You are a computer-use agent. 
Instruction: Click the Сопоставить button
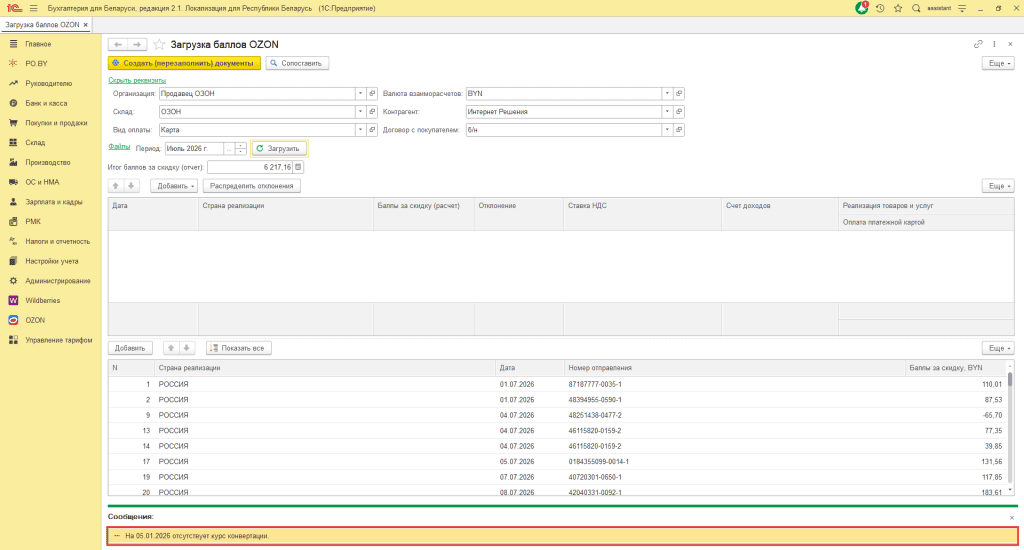[297, 63]
